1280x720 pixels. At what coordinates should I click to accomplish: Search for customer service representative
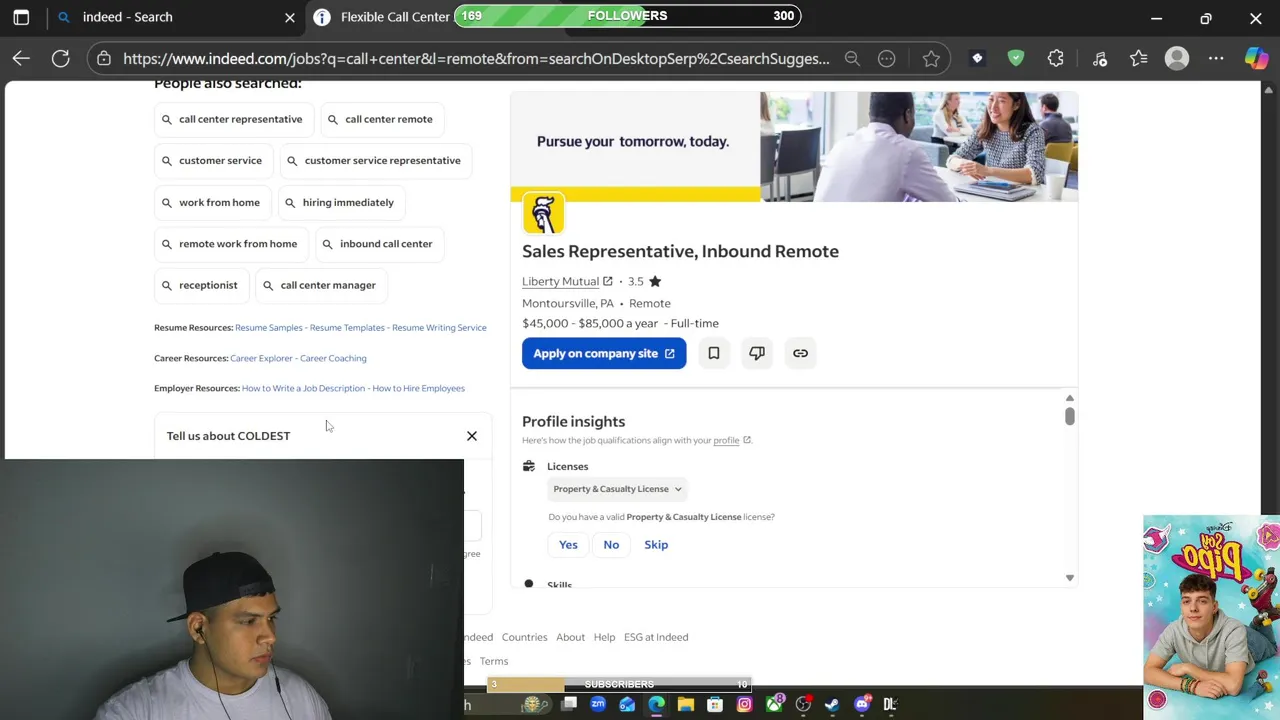click(374, 160)
